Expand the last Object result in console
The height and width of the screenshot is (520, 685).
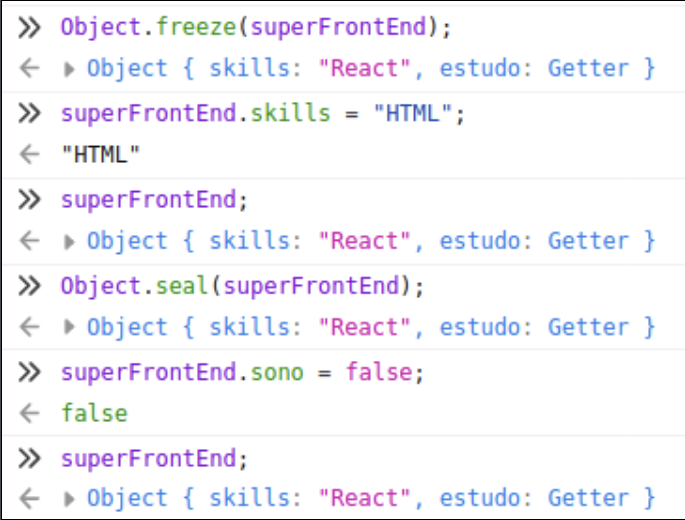(69, 498)
